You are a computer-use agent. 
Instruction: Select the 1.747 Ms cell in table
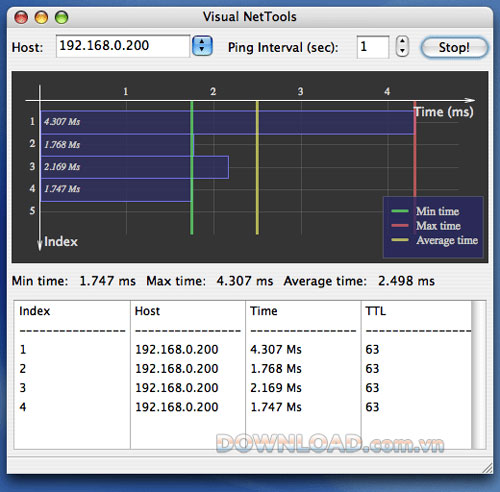[276, 407]
